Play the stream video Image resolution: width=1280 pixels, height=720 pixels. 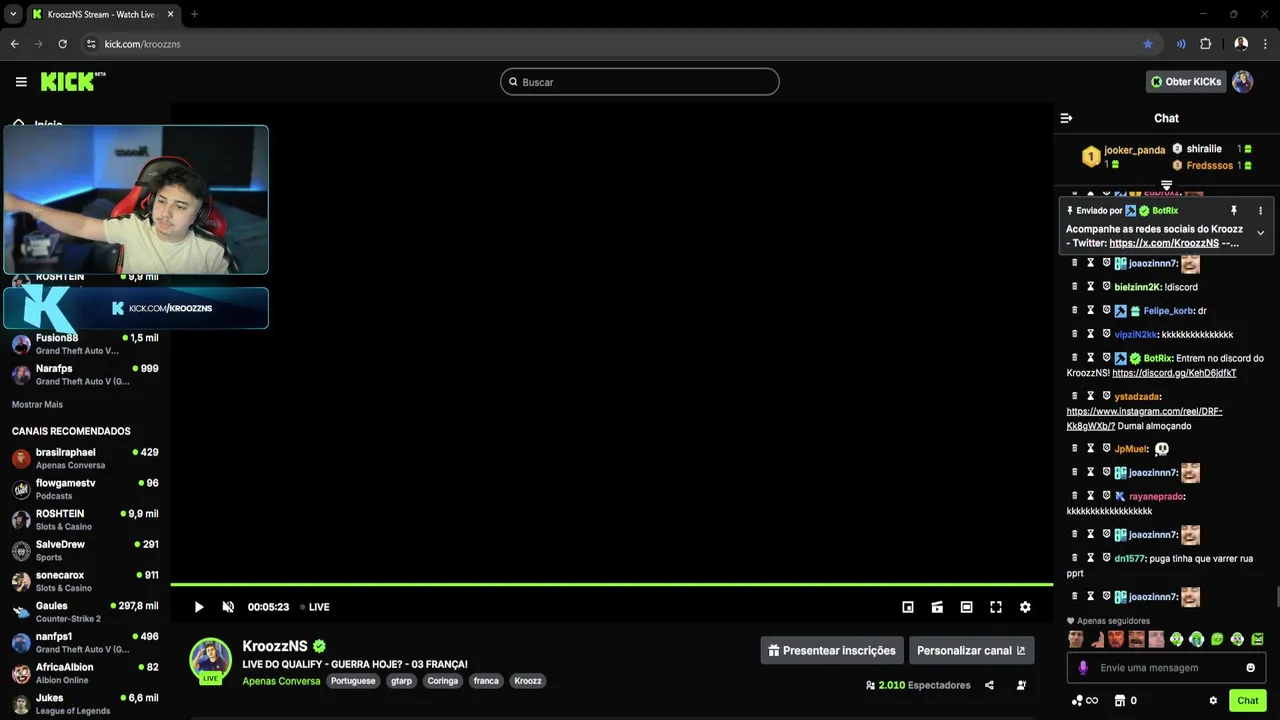pos(198,607)
